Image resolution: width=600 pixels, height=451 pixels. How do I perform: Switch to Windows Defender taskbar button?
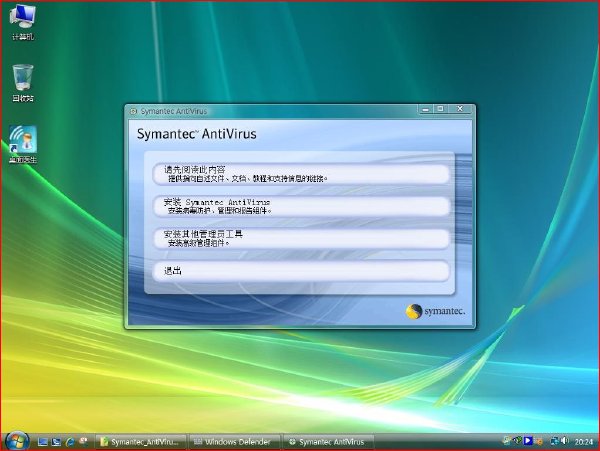click(x=235, y=442)
